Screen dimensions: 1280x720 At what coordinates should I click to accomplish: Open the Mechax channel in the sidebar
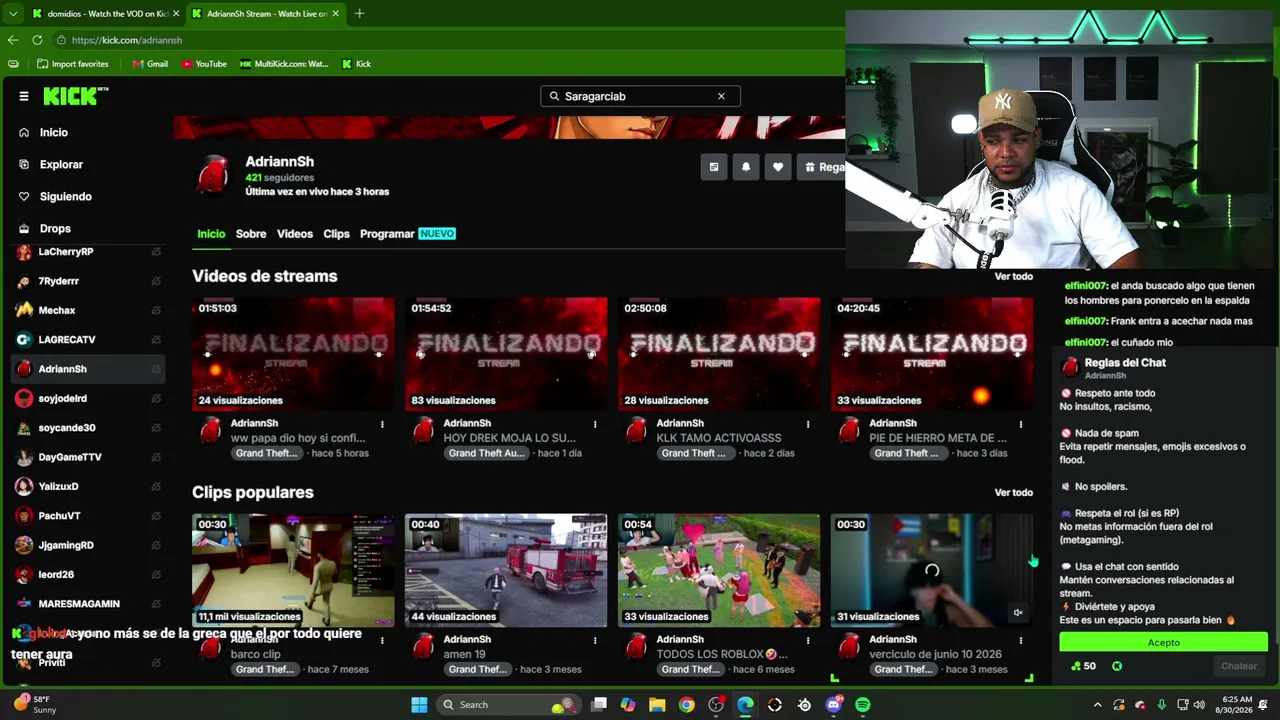pyautogui.click(x=88, y=310)
